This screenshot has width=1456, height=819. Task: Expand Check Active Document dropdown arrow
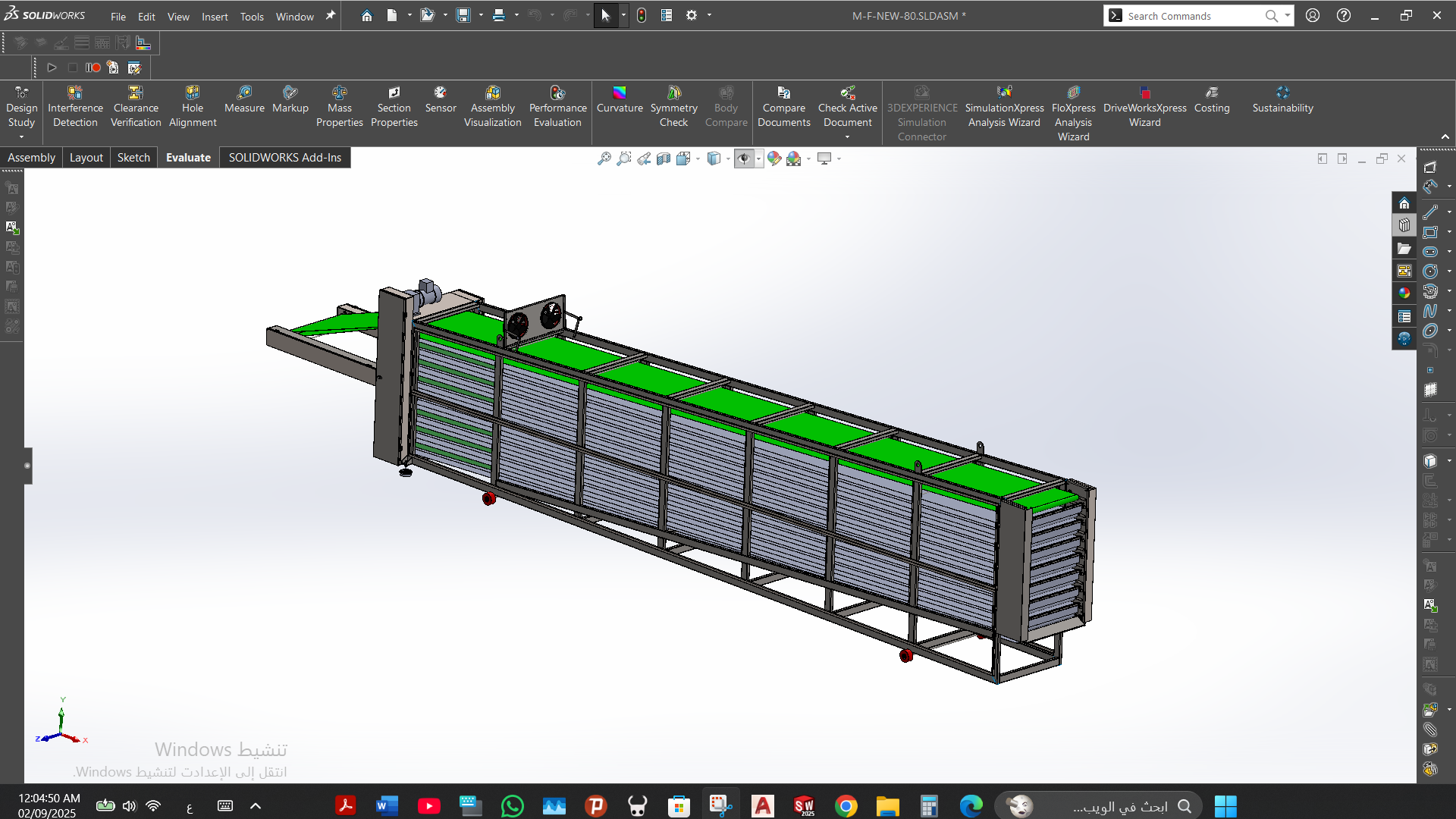pos(847,137)
